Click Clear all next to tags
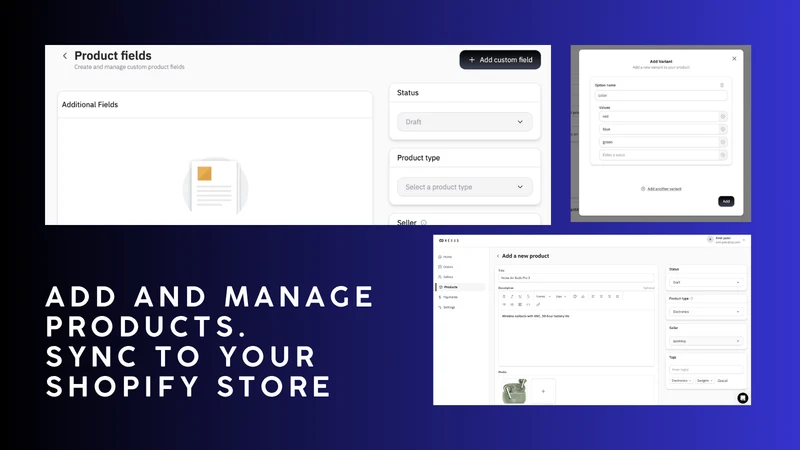Screen dimensions: 800x450 tap(722, 381)
